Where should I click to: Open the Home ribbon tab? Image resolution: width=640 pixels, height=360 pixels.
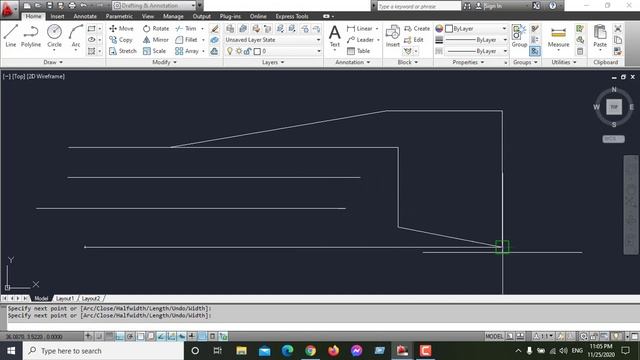33,16
